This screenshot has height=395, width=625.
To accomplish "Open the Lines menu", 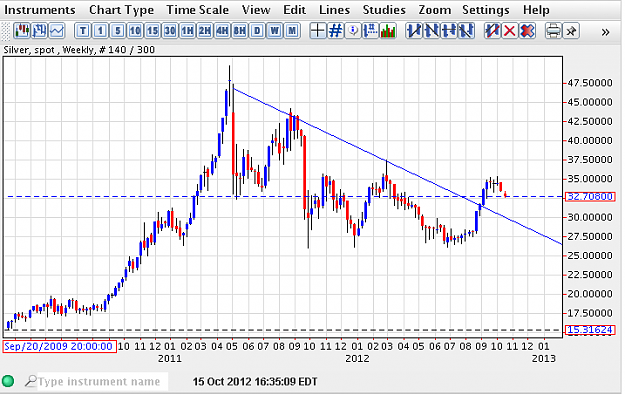I will 334,10.
